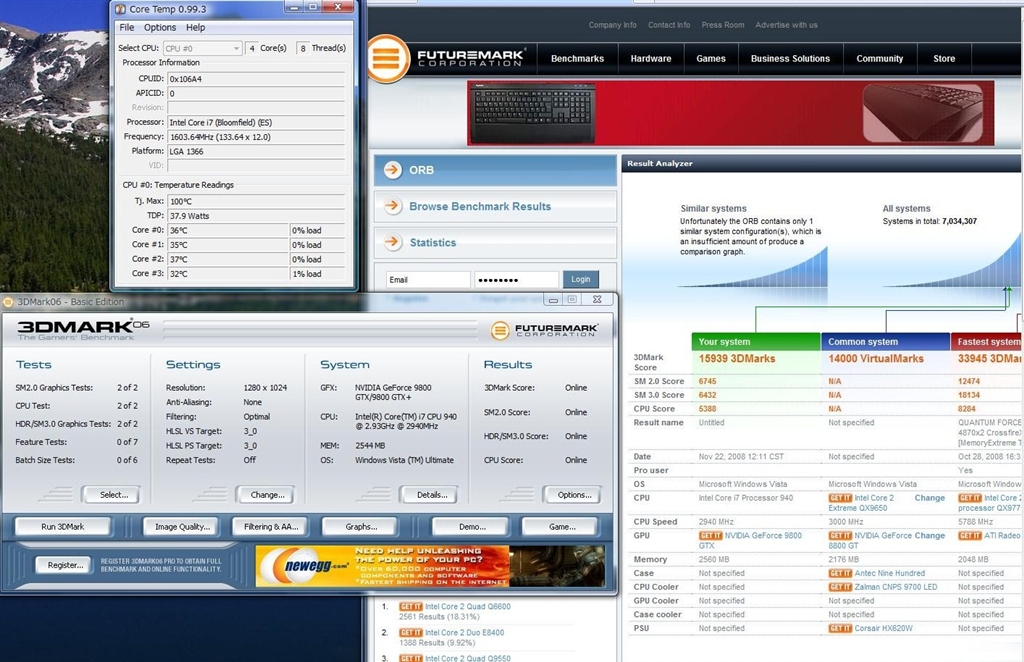Follow the Company Info link
This screenshot has width=1024, height=662.
pos(613,25)
